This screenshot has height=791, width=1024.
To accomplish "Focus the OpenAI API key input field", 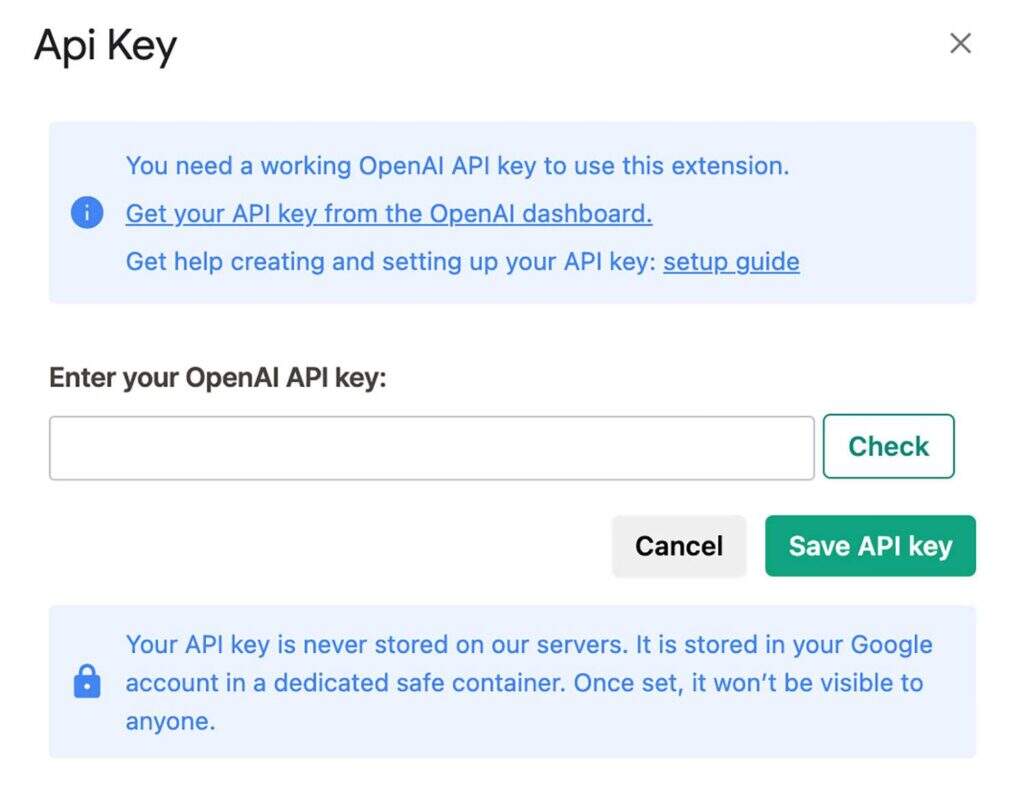I will point(431,447).
